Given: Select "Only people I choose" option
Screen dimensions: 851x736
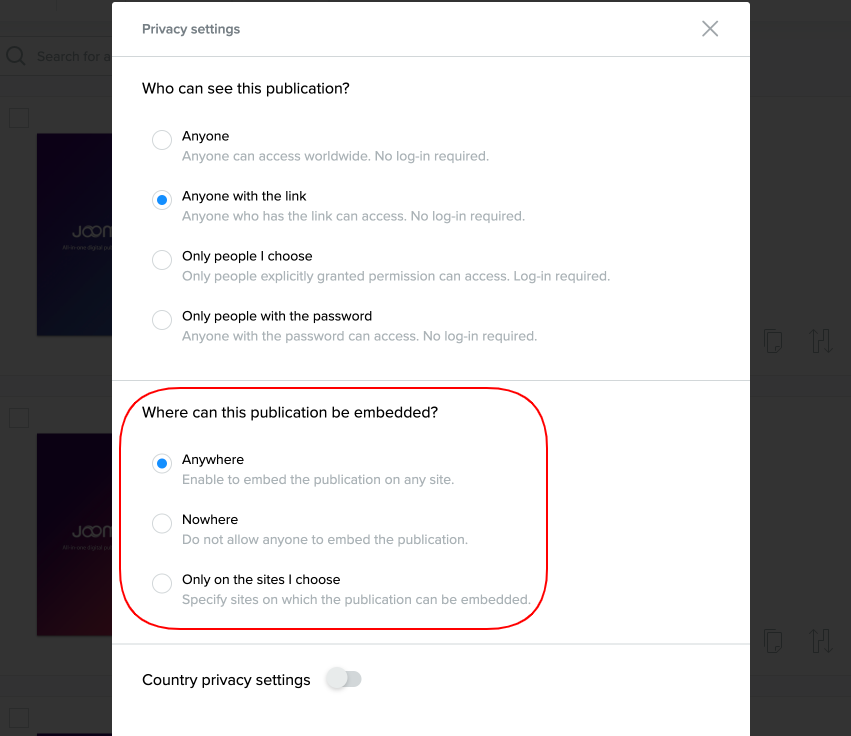Looking at the screenshot, I should pyautogui.click(x=162, y=260).
